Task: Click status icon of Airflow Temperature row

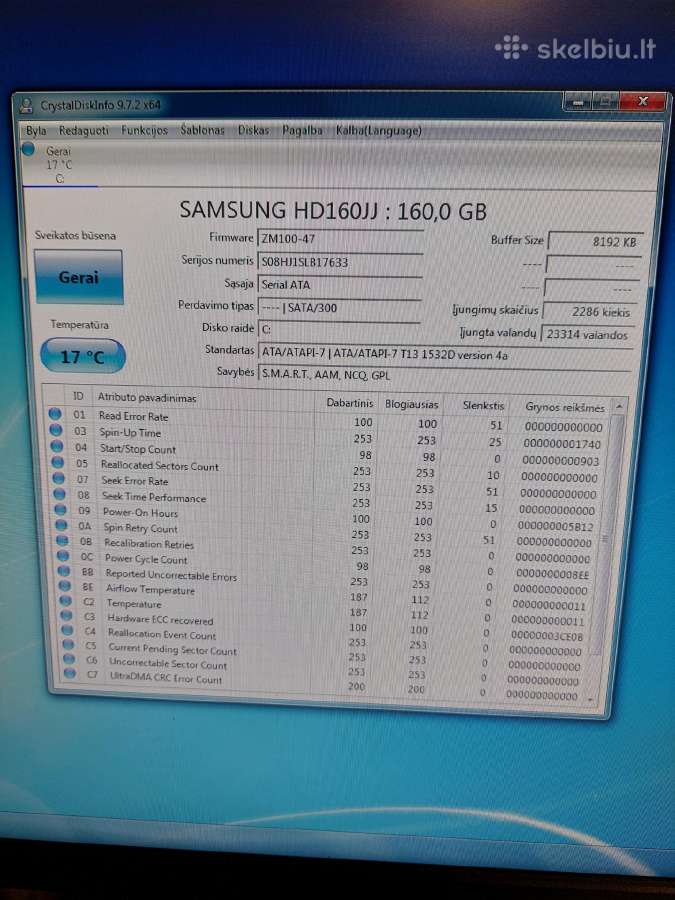Action: (x=64, y=586)
